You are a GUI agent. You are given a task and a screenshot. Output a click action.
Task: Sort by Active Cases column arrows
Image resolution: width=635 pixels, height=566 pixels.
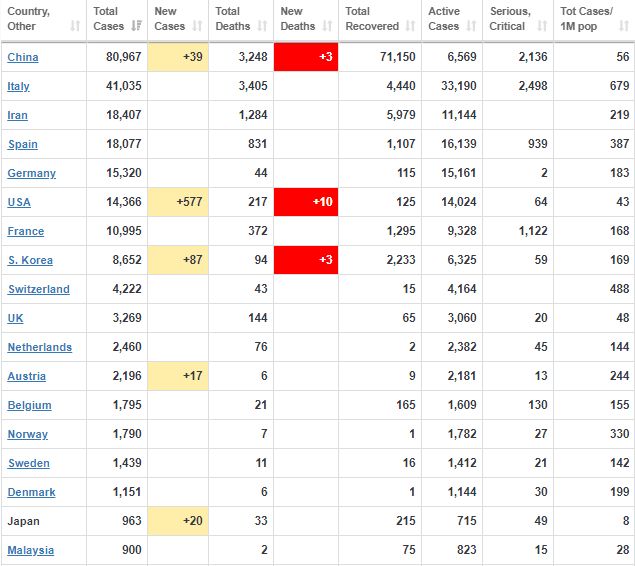tap(471, 26)
